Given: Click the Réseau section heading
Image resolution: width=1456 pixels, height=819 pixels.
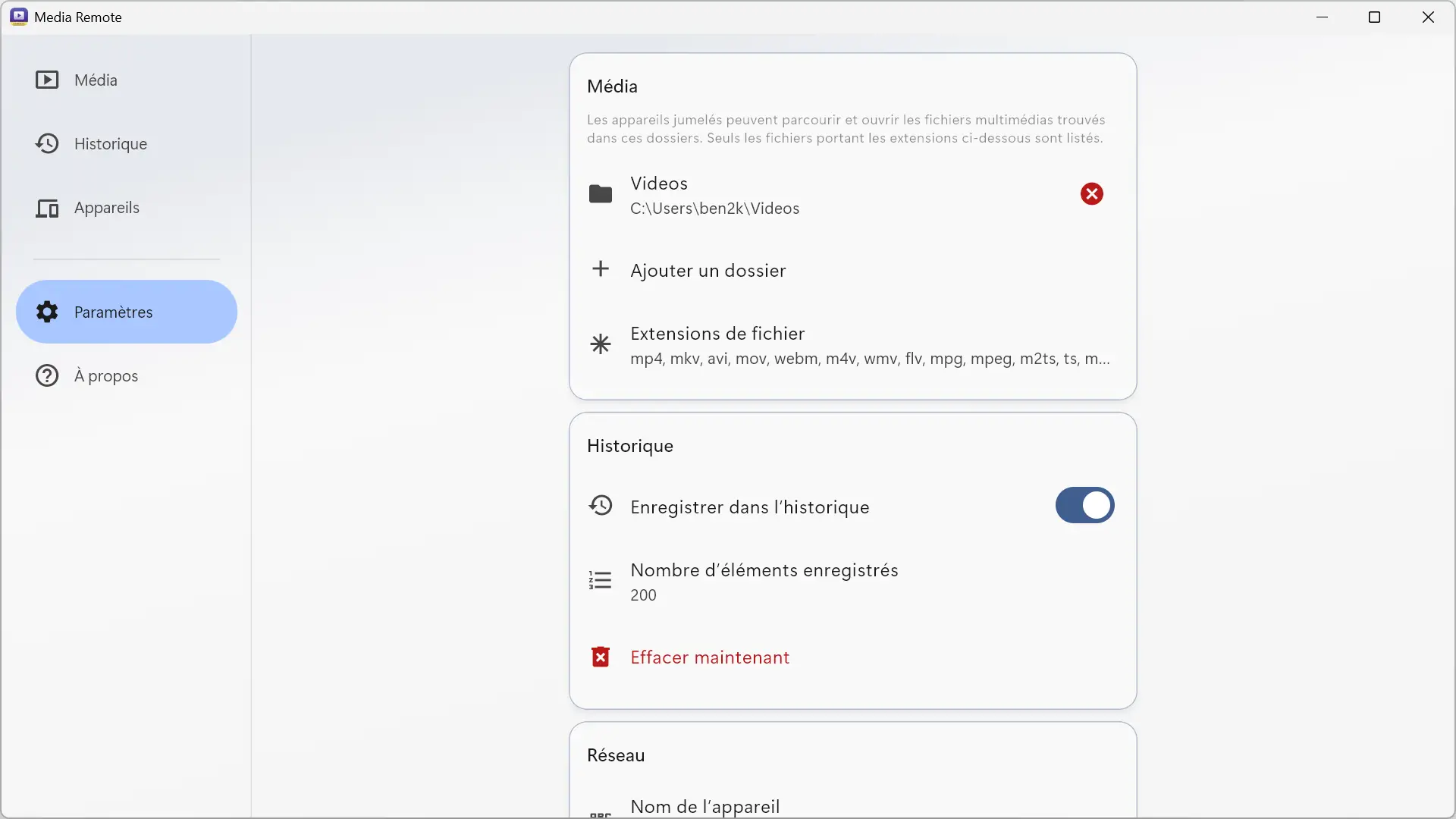Looking at the screenshot, I should [x=616, y=755].
